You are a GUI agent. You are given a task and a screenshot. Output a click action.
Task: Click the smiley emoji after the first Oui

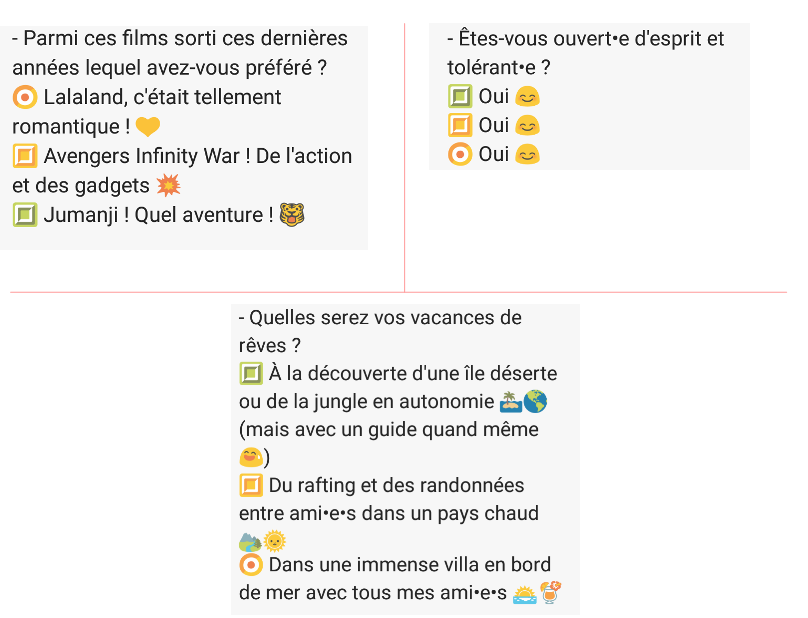click(x=527, y=96)
